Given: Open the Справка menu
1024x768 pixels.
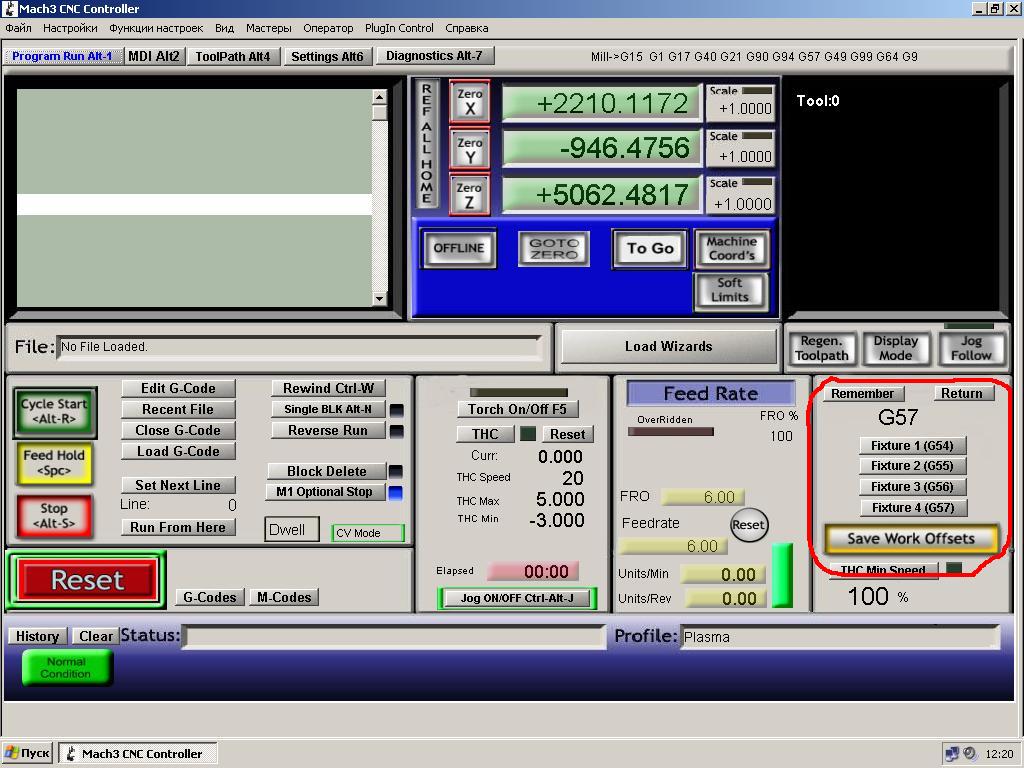Looking at the screenshot, I should click(x=466, y=28).
